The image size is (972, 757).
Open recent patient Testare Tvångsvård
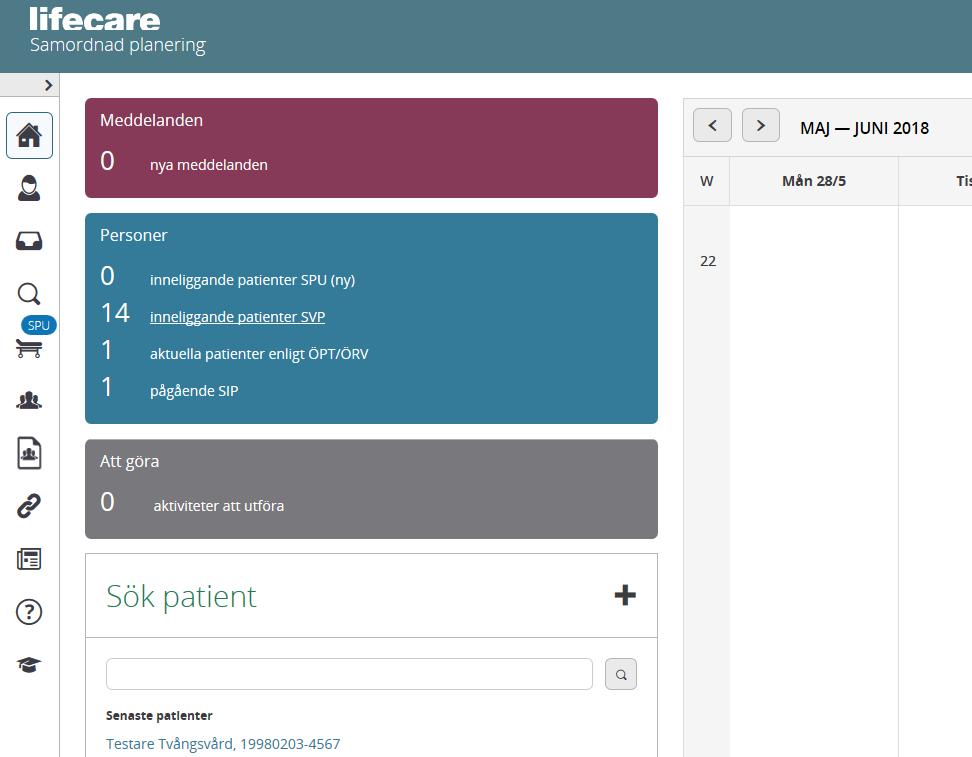point(223,743)
